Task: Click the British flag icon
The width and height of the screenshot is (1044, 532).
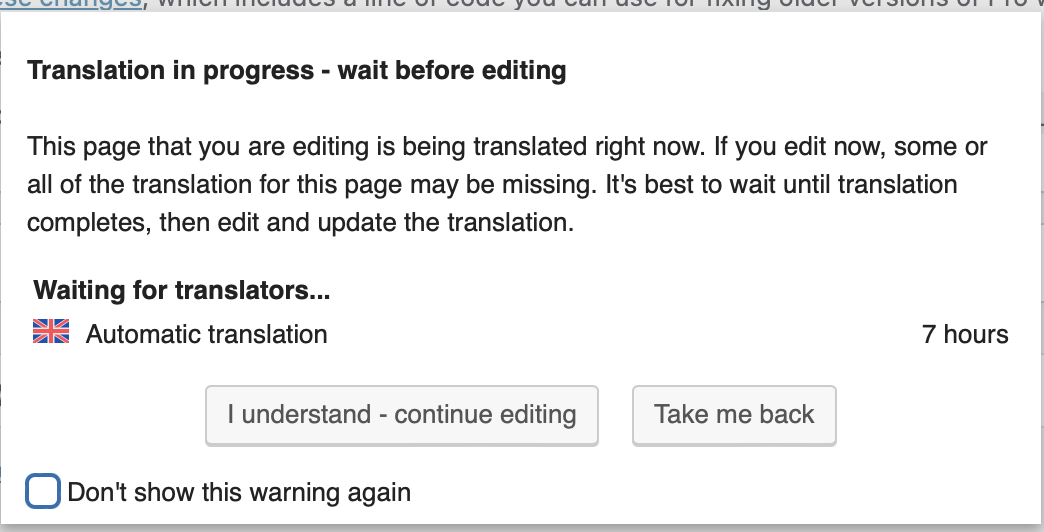Action: (x=51, y=331)
